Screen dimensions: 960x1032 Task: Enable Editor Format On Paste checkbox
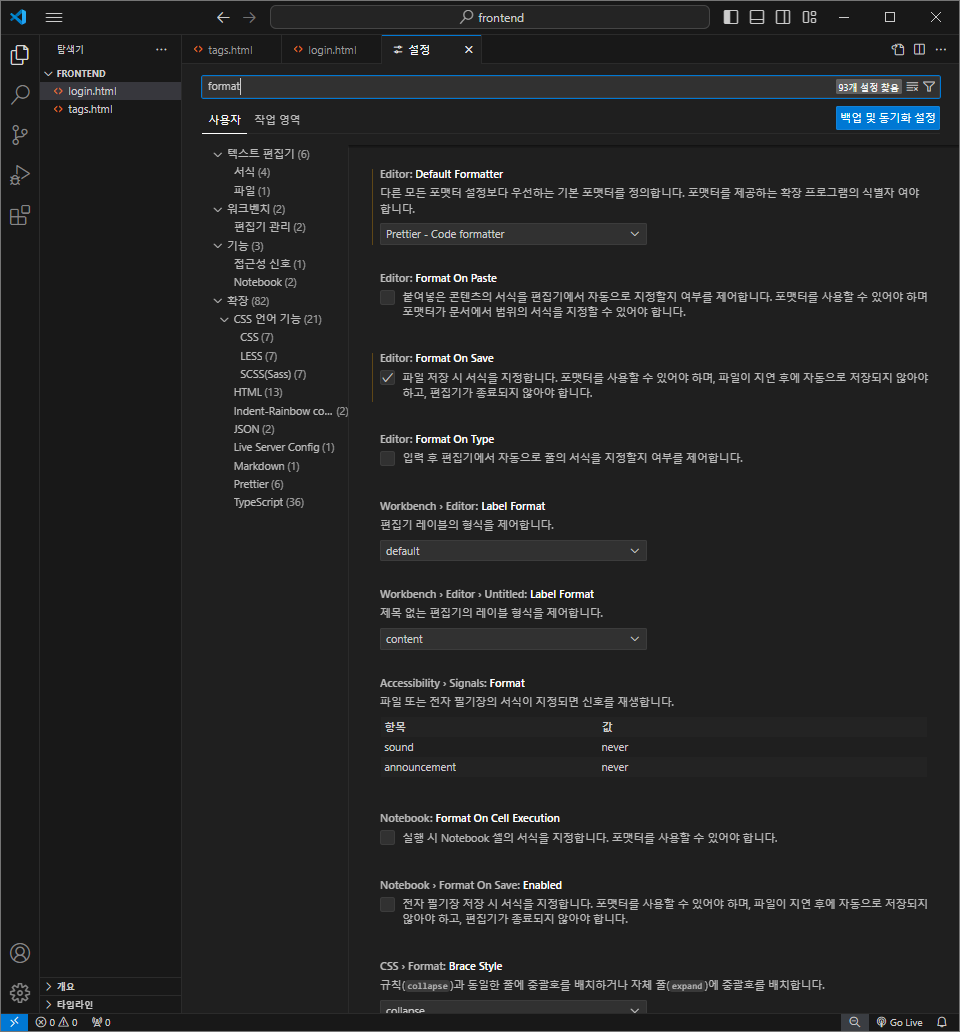(388, 297)
